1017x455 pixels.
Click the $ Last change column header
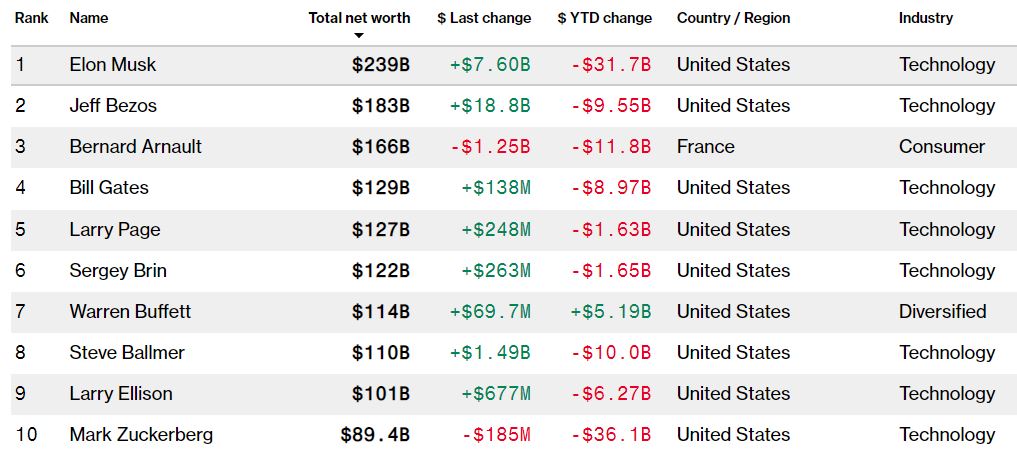pos(484,18)
